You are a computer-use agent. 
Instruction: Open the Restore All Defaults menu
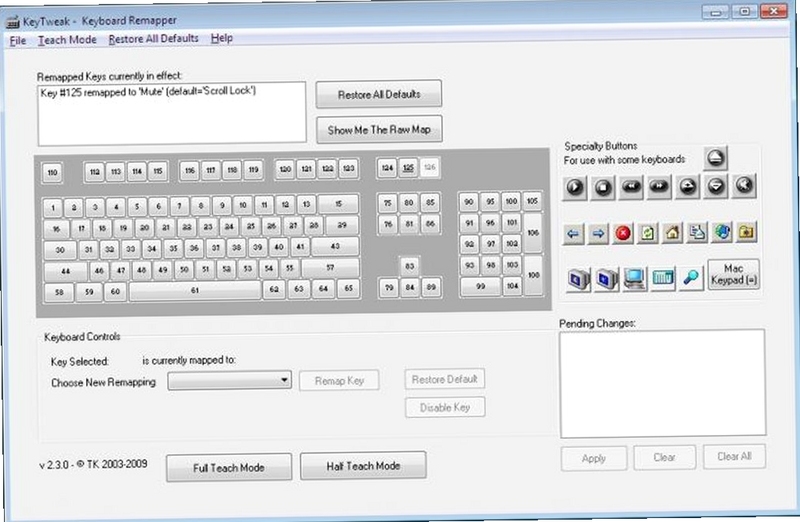pos(154,39)
